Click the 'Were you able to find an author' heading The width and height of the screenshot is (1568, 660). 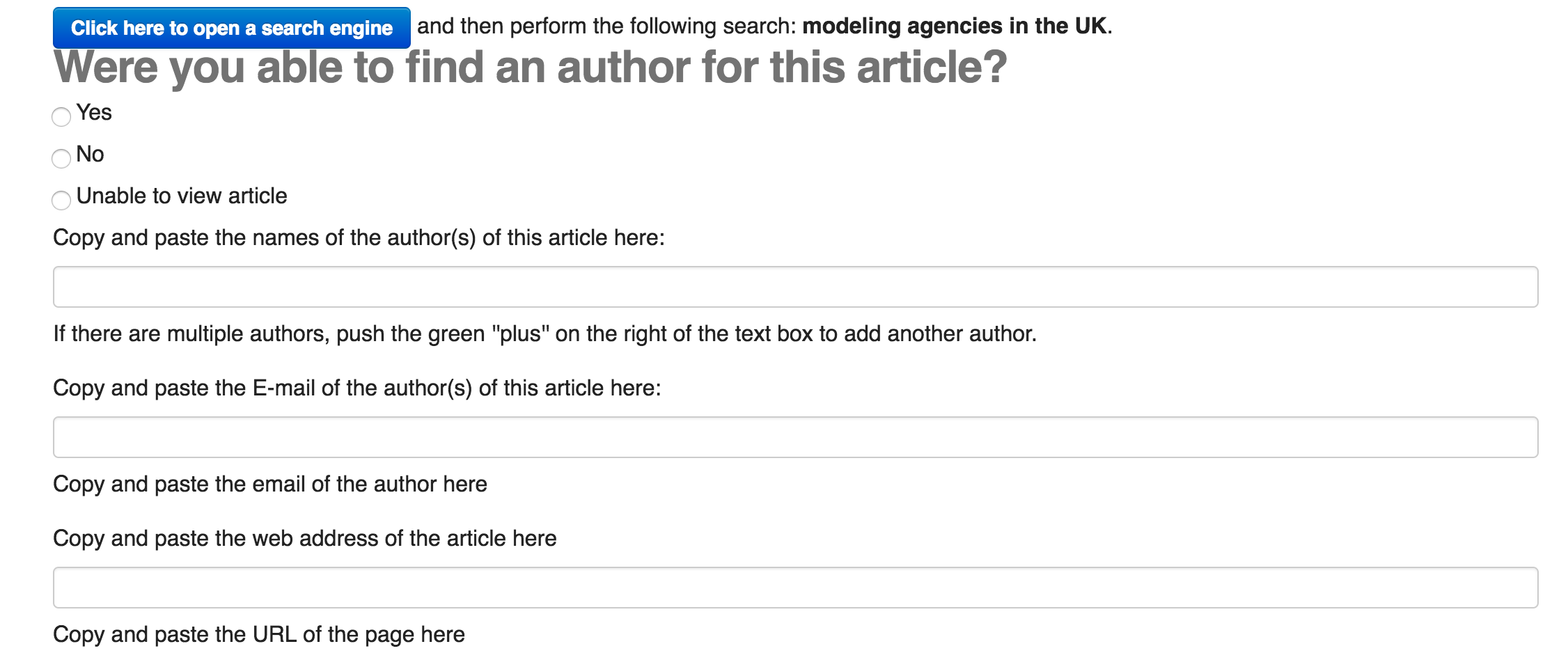[530, 68]
